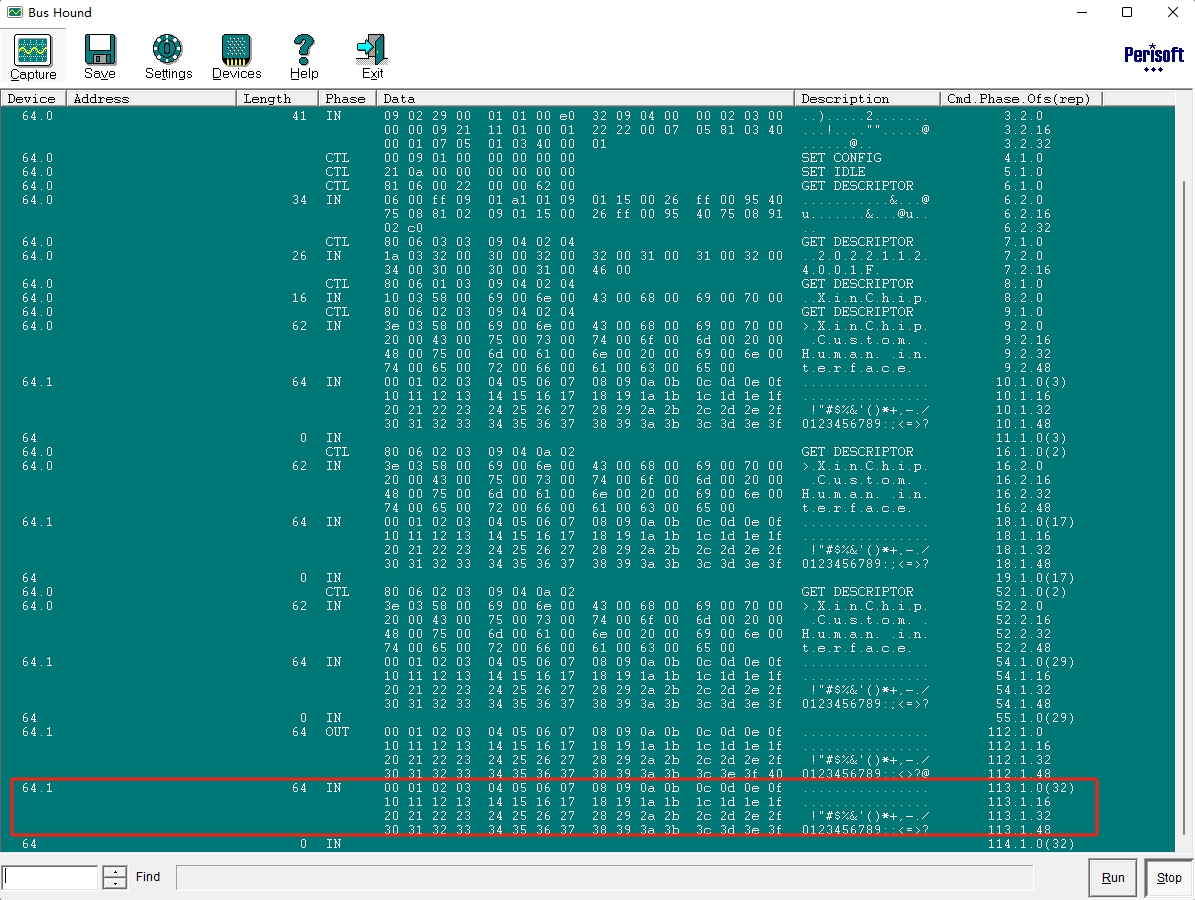The image size is (1195, 900).
Task: Select the GET DESCRIPTOR row 8.1.0
Action: coord(587,283)
